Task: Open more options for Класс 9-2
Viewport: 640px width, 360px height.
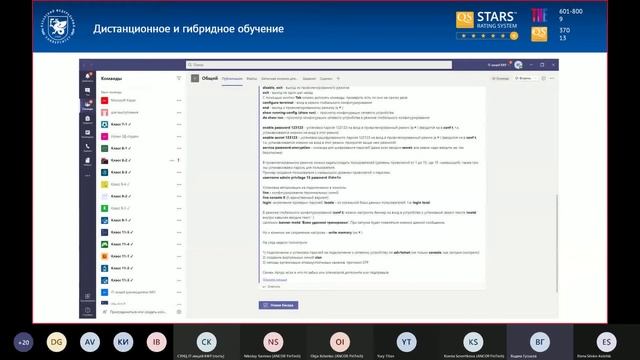Action: pos(179,196)
